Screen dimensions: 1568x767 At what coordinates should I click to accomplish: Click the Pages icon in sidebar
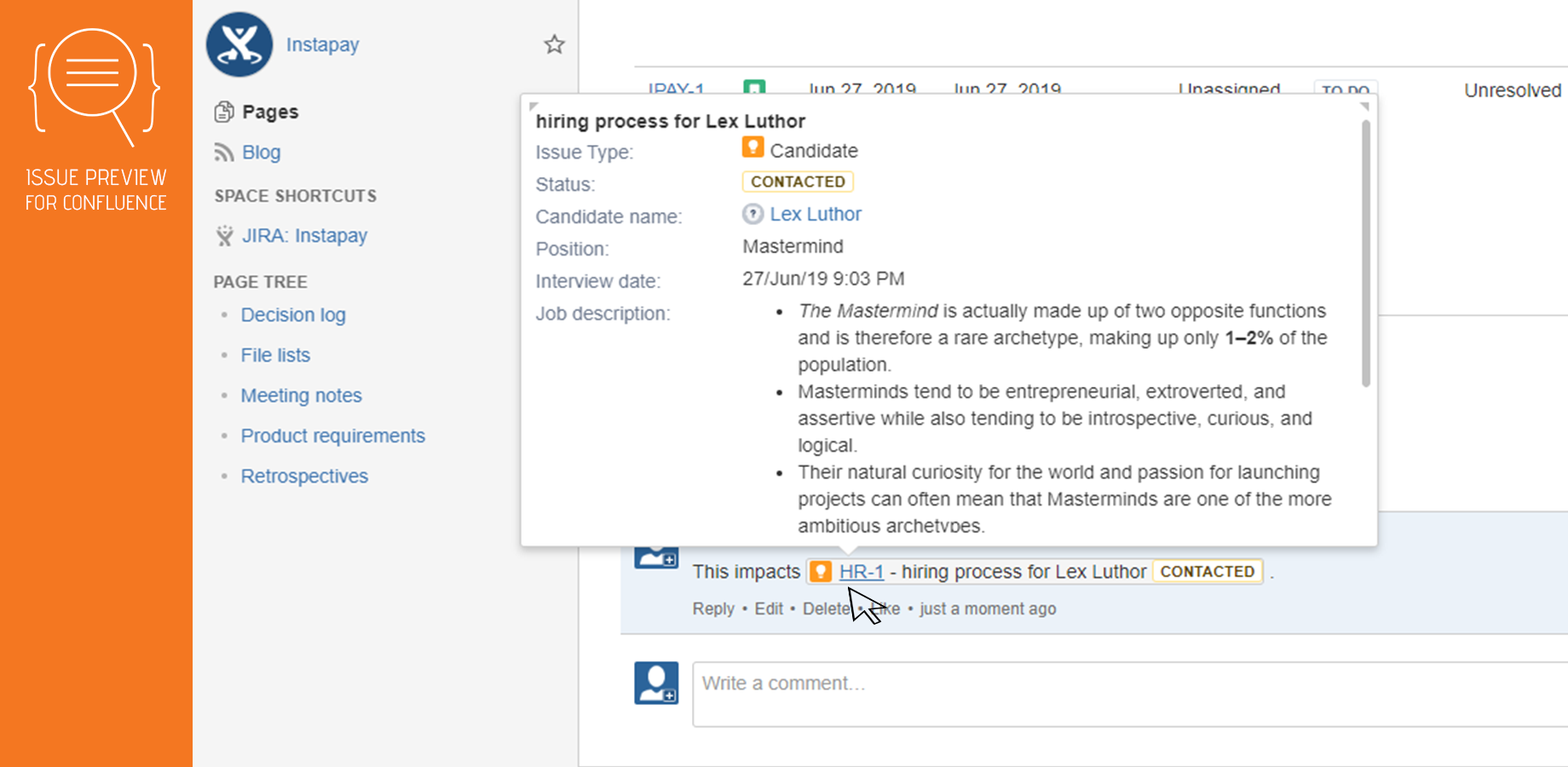(x=224, y=112)
